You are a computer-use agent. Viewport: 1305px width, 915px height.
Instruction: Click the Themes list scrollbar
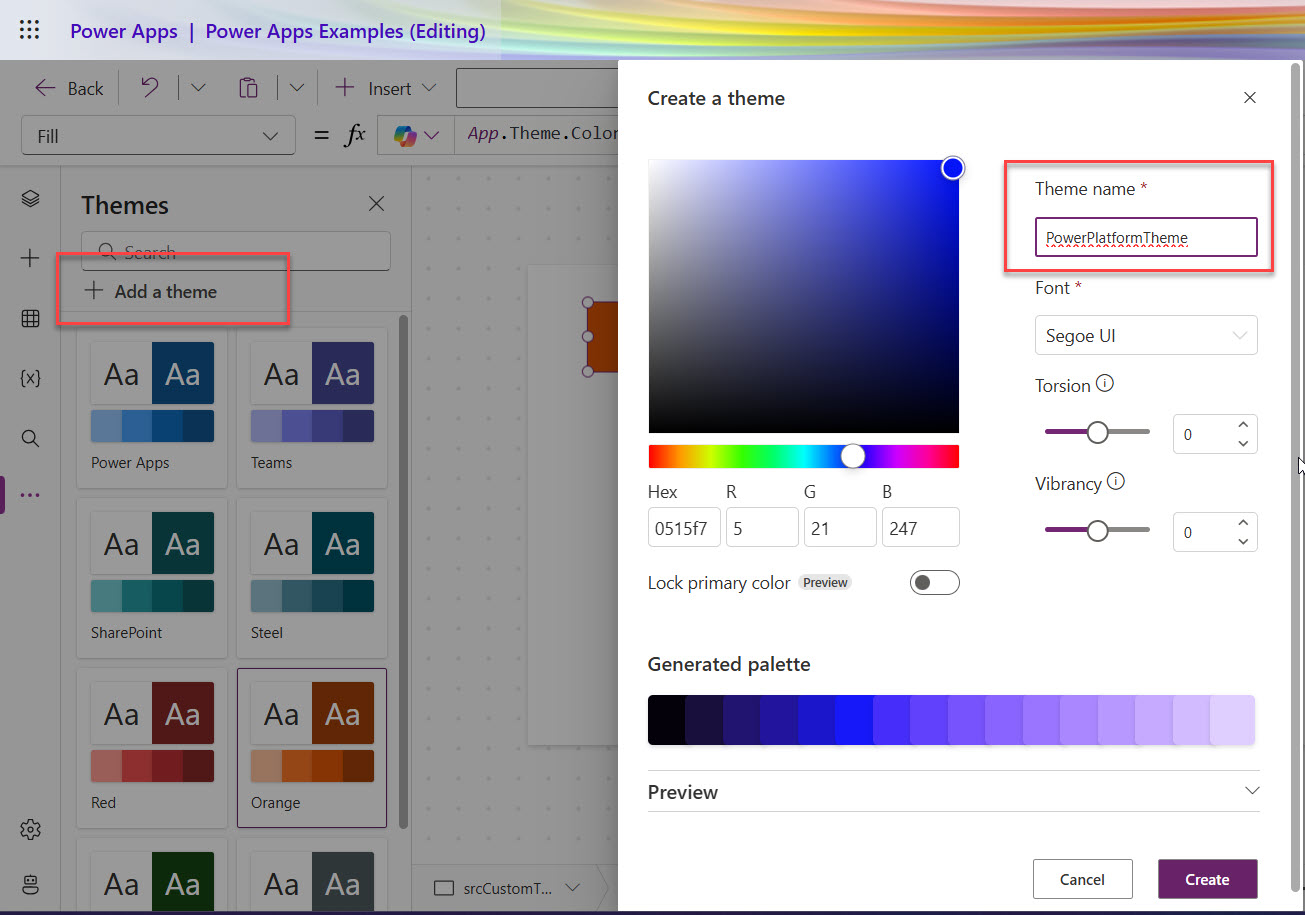[403, 570]
